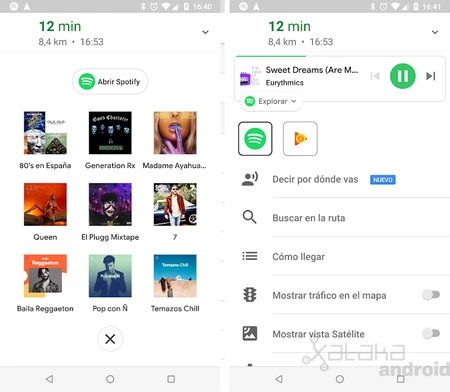Tap the satellite view picture icon
This screenshot has height=392, width=450.
[250, 333]
